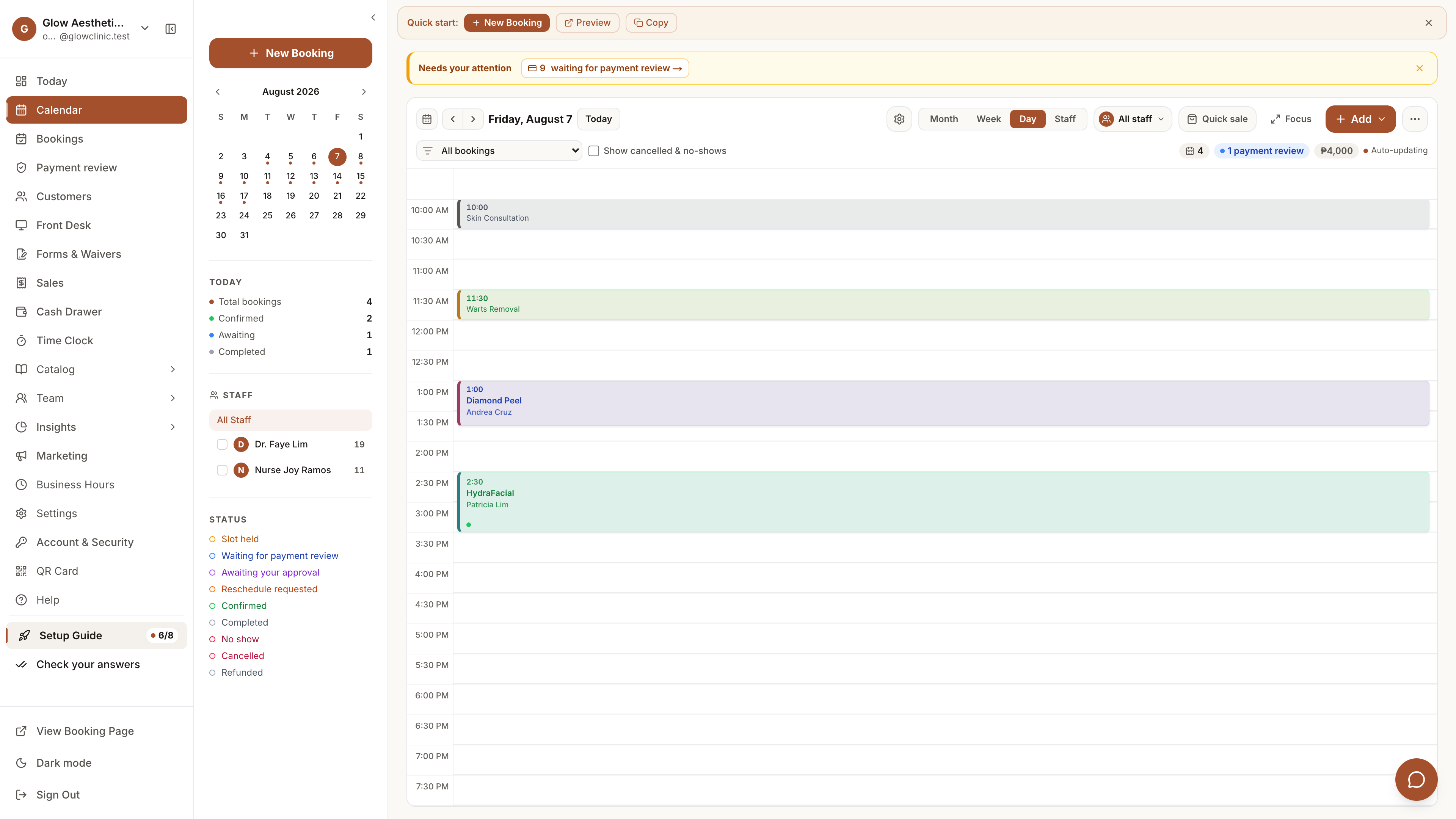Screen dimensions: 1456x819
Task: Filter by Waiting for payment review status
Action: [x=273, y=555]
